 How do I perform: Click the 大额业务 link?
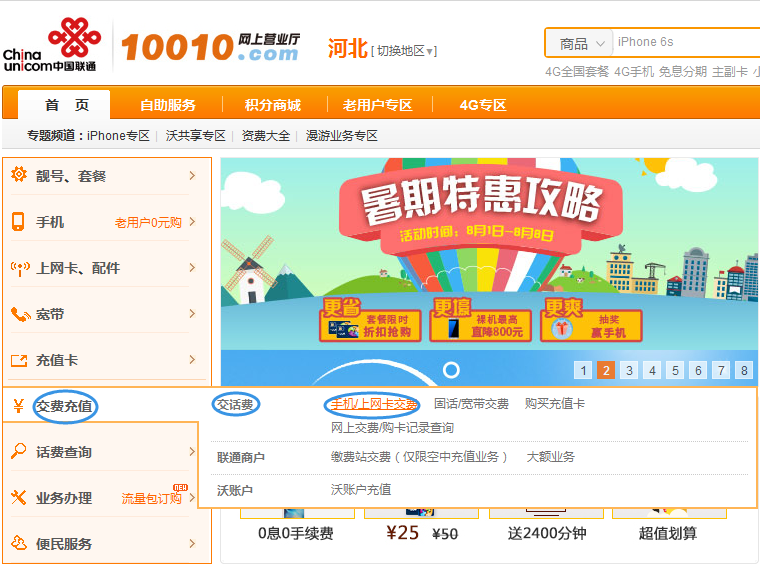coord(551,457)
